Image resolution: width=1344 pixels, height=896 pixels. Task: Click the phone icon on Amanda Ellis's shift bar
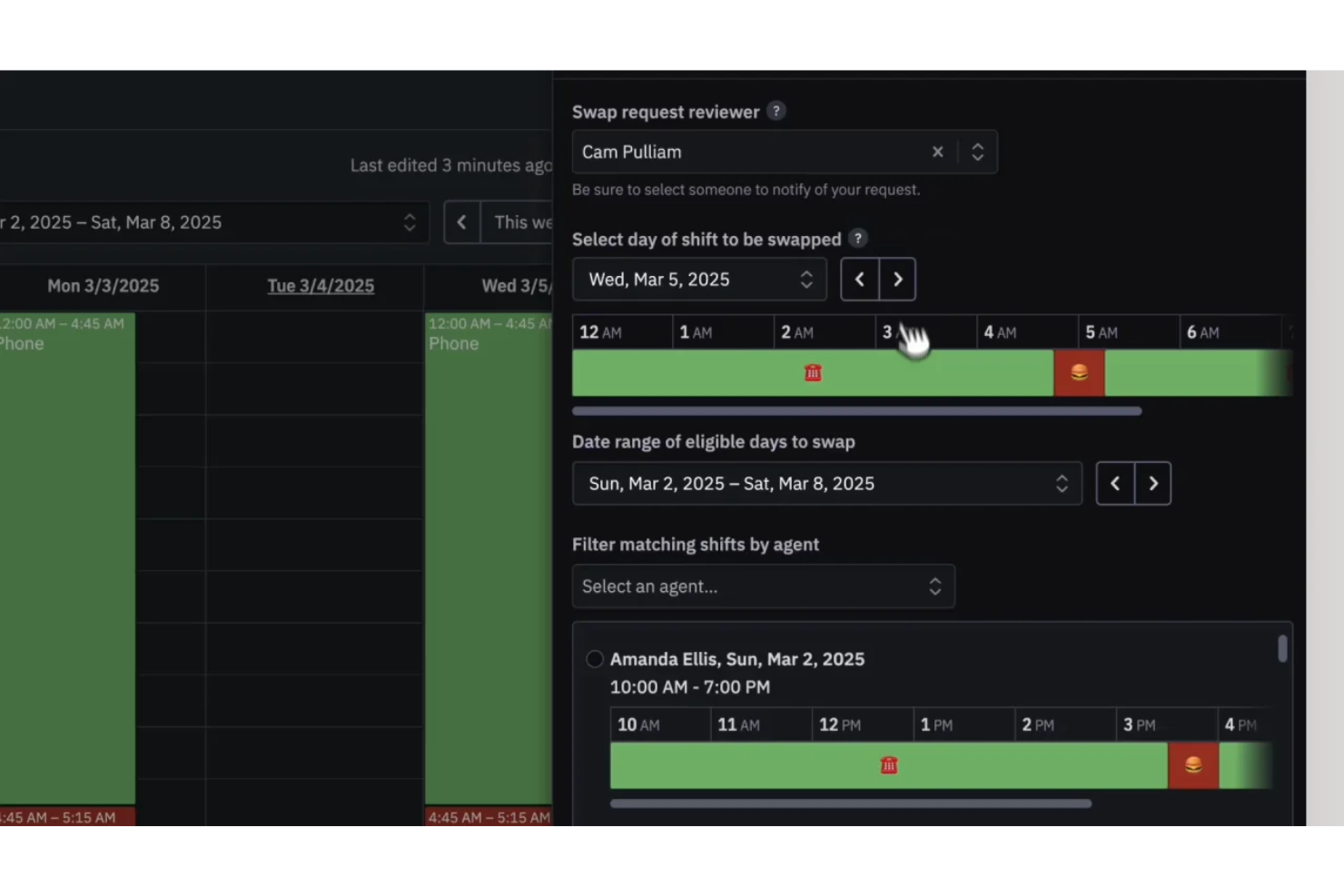(x=889, y=765)
